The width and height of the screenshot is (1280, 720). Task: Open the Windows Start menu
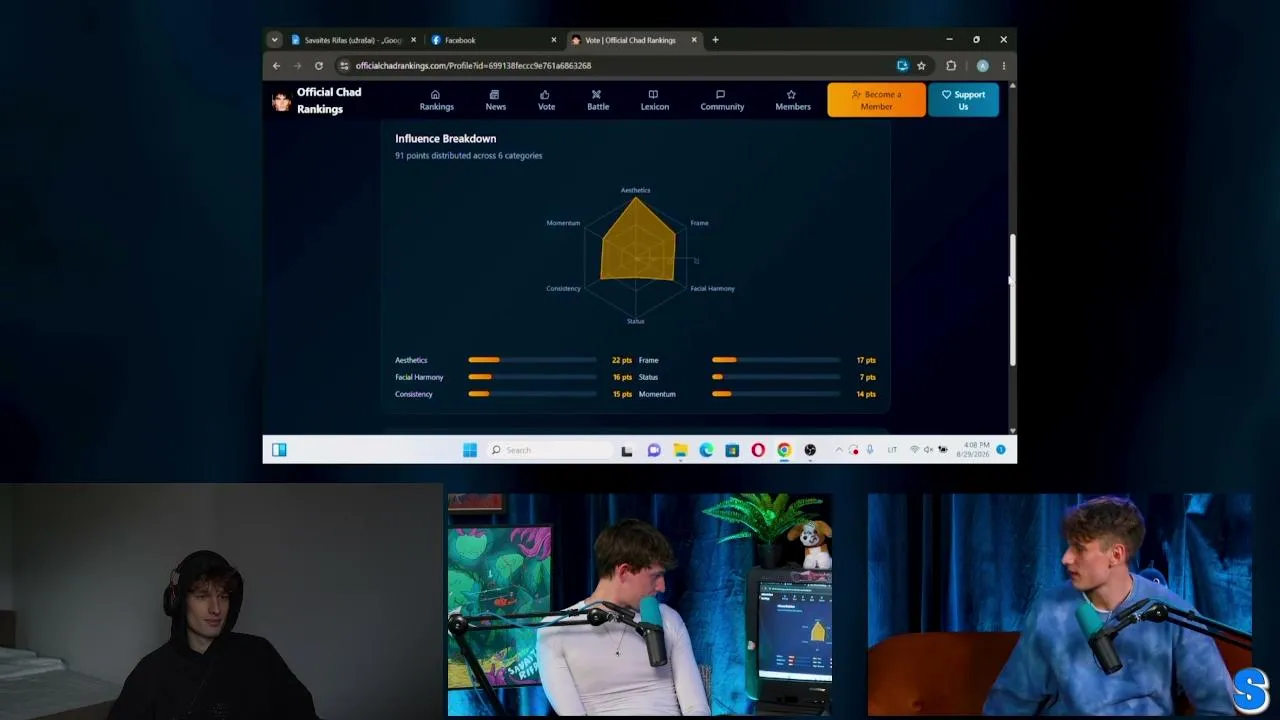(x=470, y=450)
